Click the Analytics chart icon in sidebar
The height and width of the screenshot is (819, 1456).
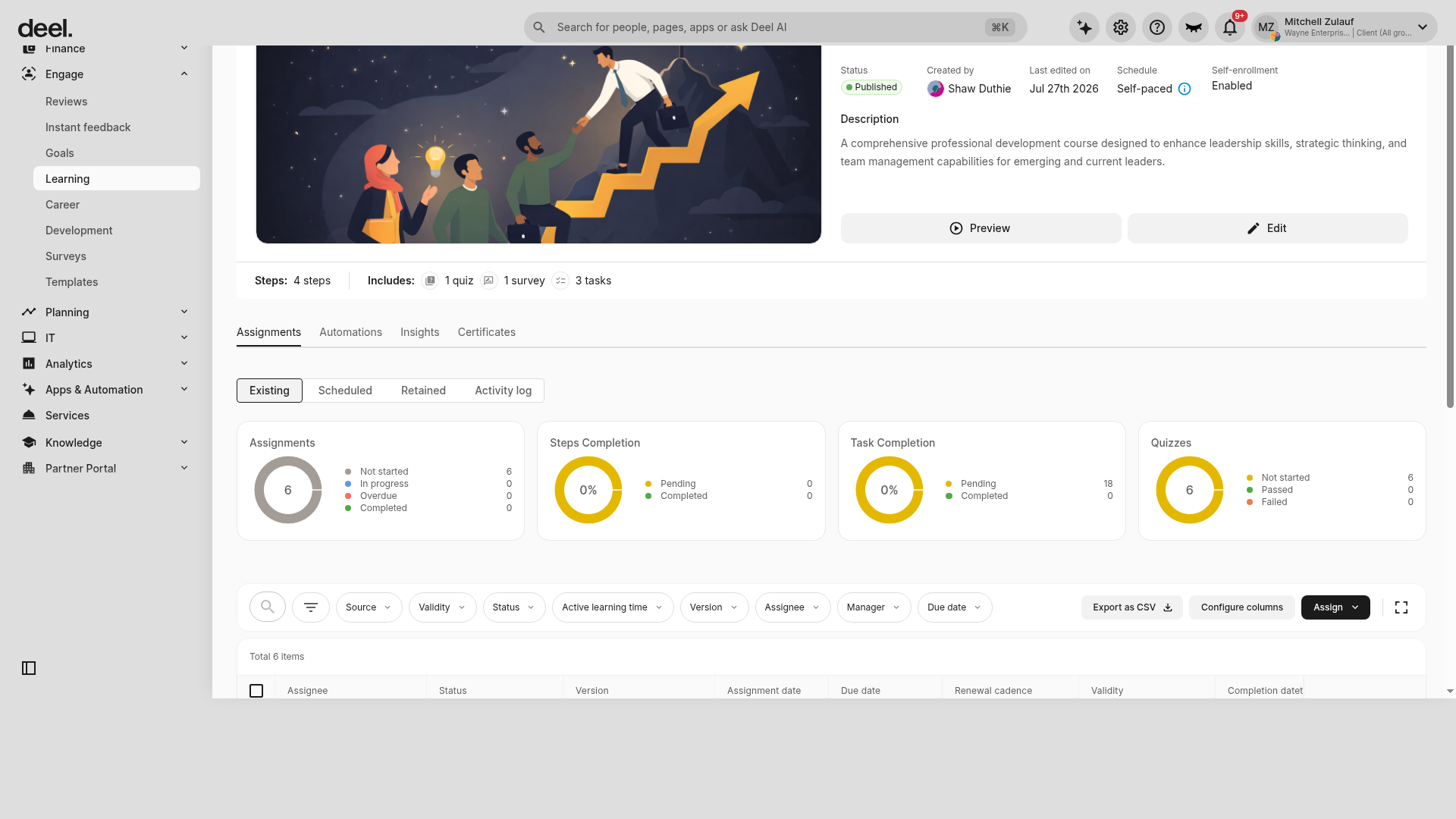click(x=29, y=364)
